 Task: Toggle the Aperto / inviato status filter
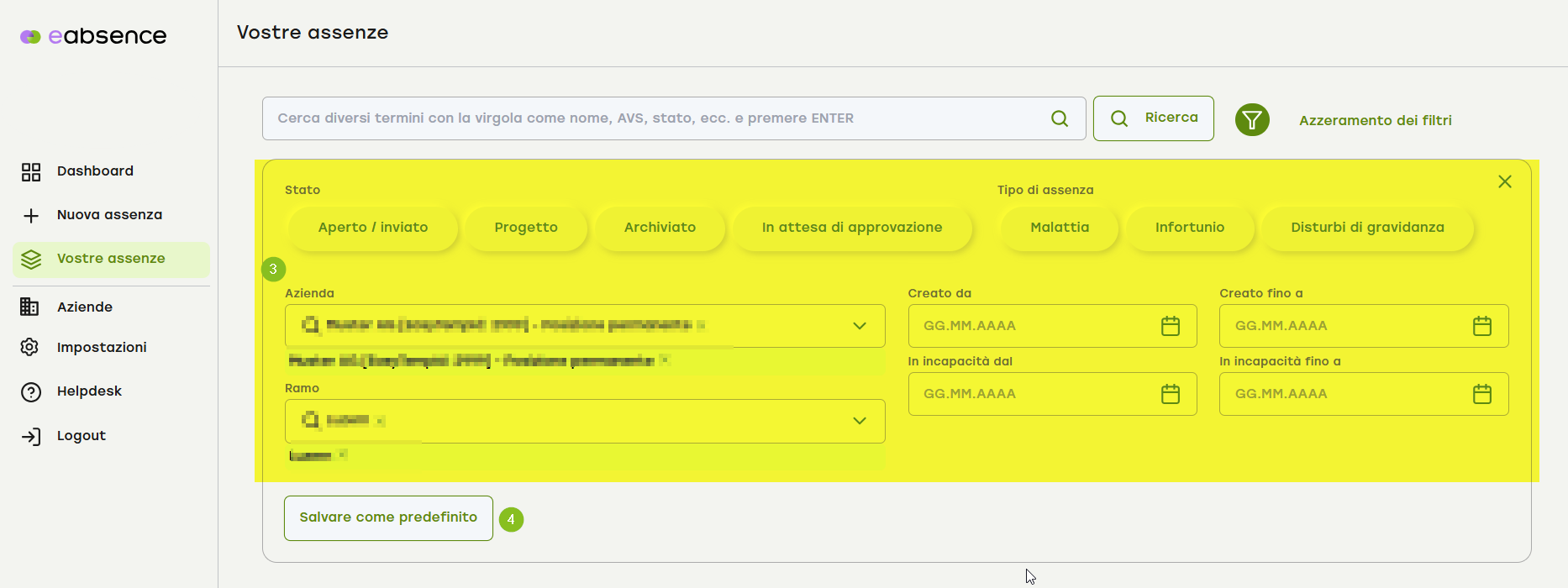pos(372,228)
